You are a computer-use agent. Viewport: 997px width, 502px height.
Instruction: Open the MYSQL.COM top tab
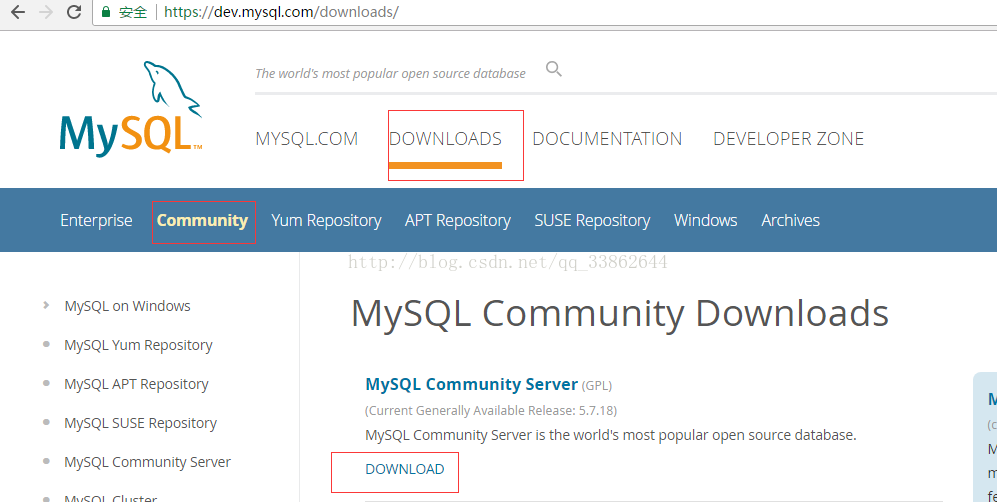tap(306, 139)
